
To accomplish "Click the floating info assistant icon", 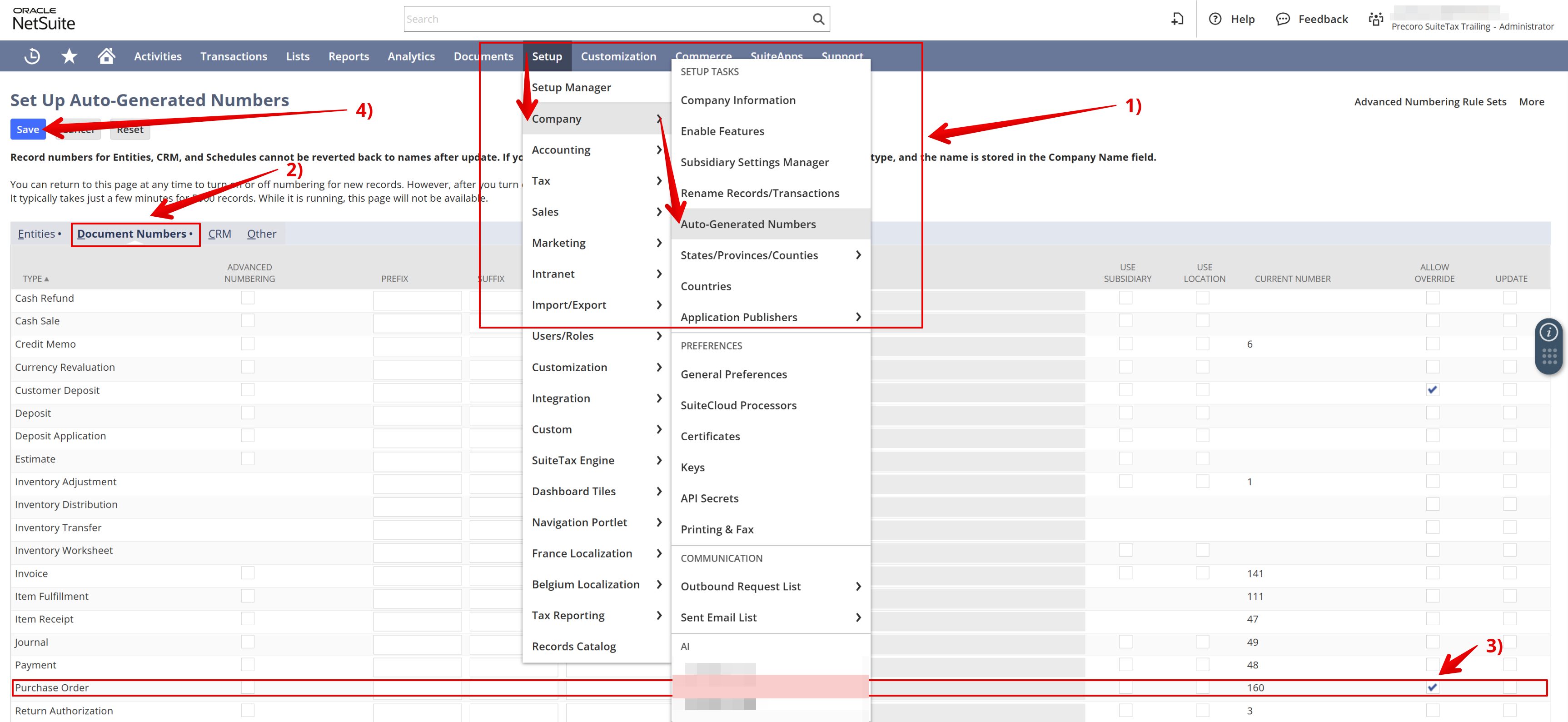I will pyautogui.click(x=1548, y=333).
